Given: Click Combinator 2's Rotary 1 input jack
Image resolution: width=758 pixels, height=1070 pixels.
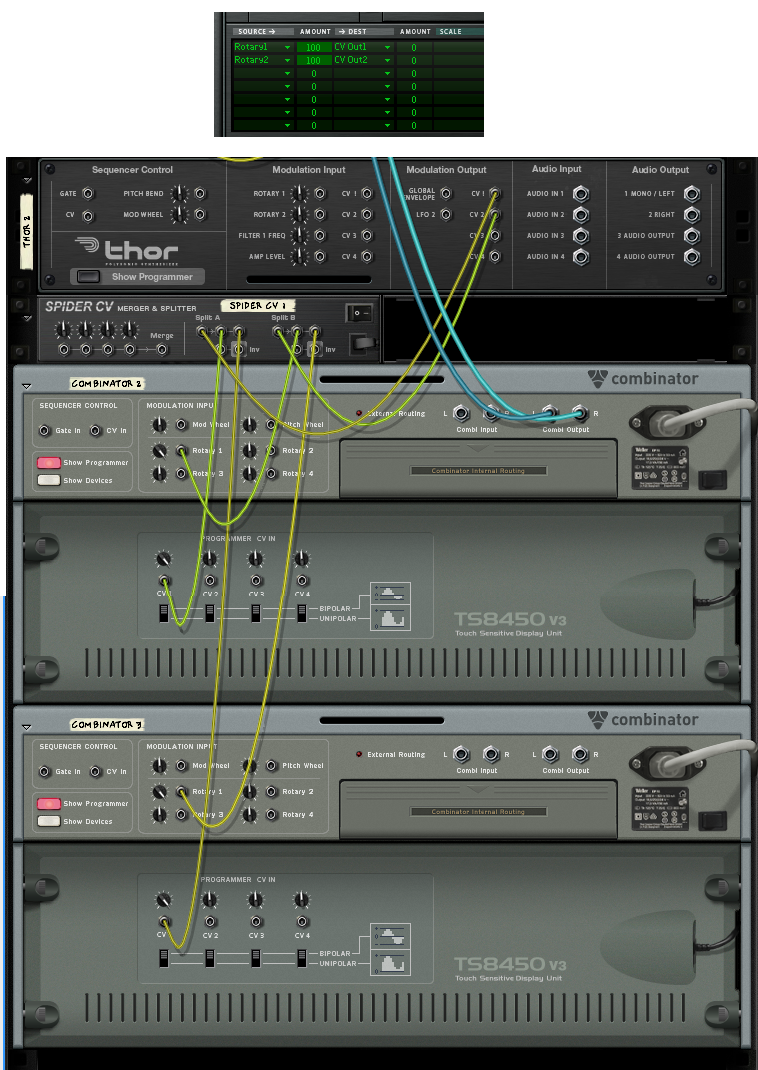Looking at the screenshot, I should point(181,450).
